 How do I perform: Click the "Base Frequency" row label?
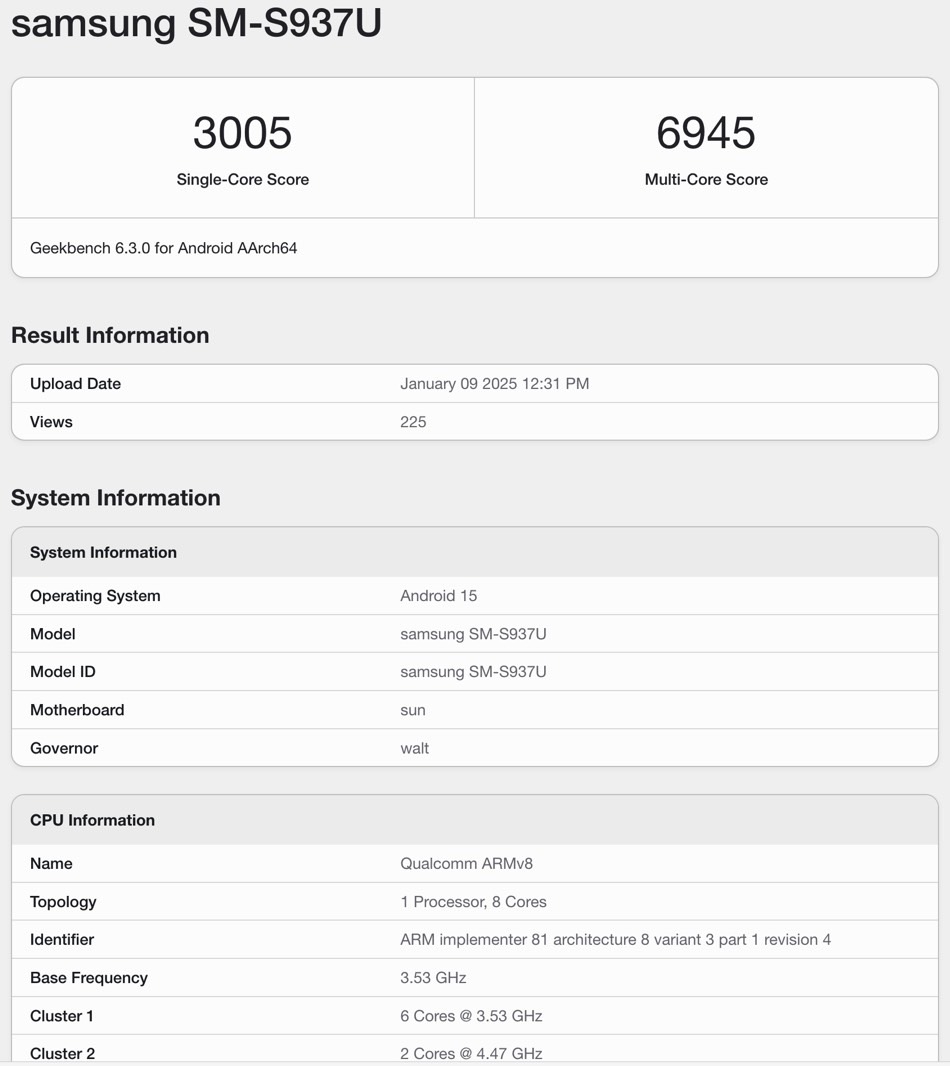point(88,978)
